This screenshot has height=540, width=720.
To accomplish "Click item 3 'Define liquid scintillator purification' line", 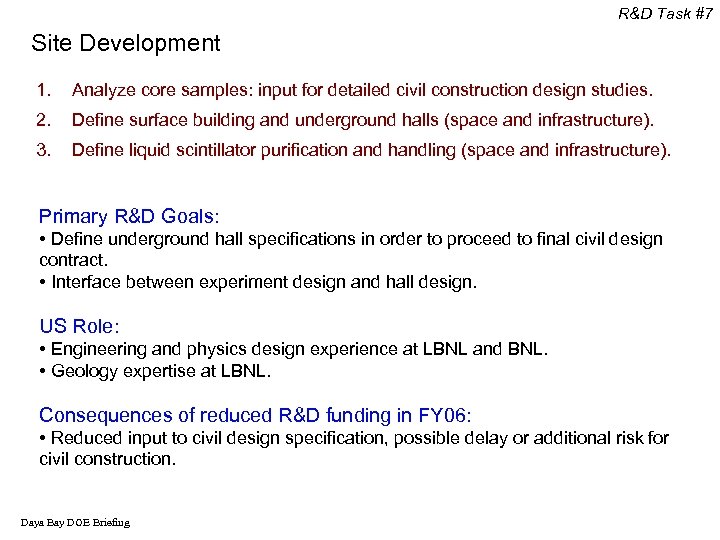I will [x=354, y=151].
